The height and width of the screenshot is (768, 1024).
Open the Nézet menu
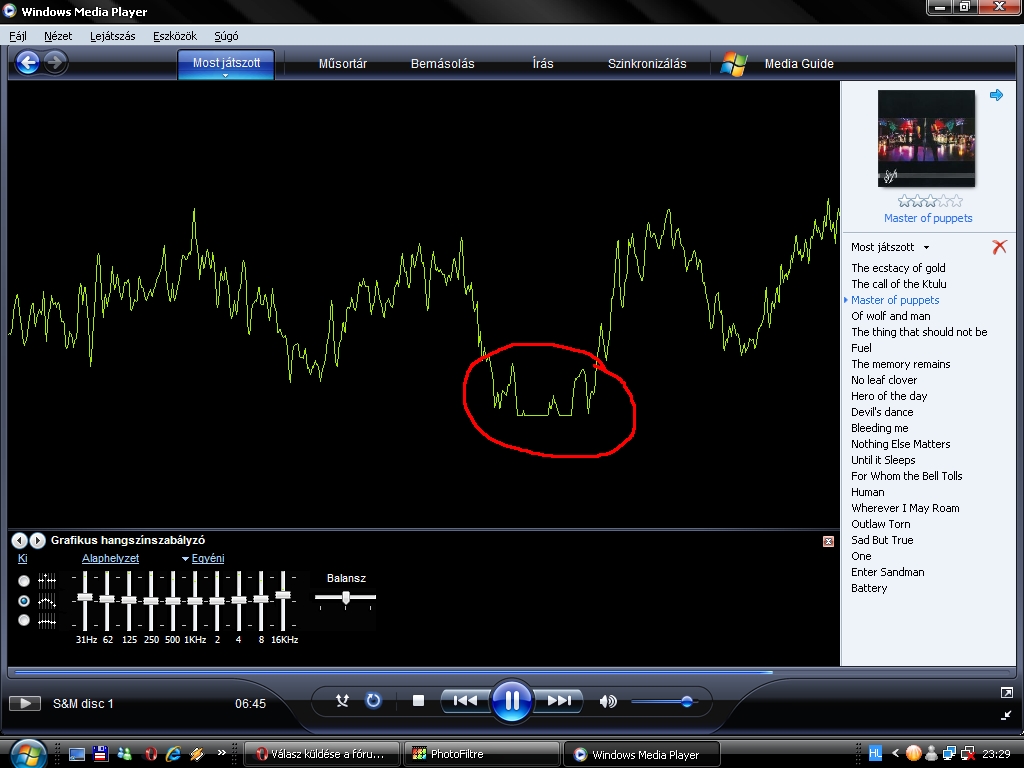point(58,36)
